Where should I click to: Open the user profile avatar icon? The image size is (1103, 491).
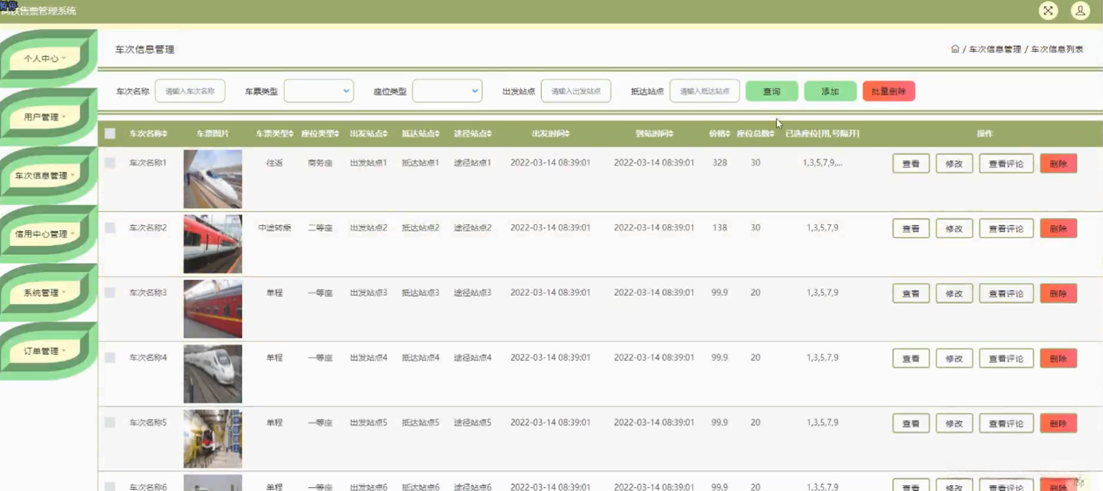pos(1080,11)
